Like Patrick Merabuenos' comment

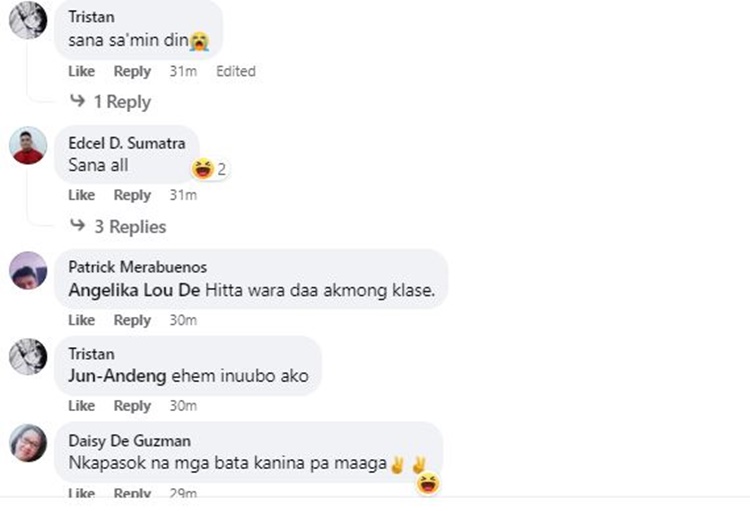(x=81, y=320)
